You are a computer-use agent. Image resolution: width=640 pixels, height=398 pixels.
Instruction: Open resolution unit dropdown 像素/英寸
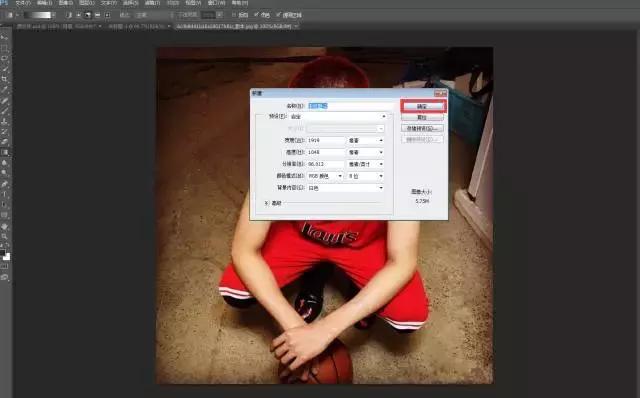[x=366, y=164]
